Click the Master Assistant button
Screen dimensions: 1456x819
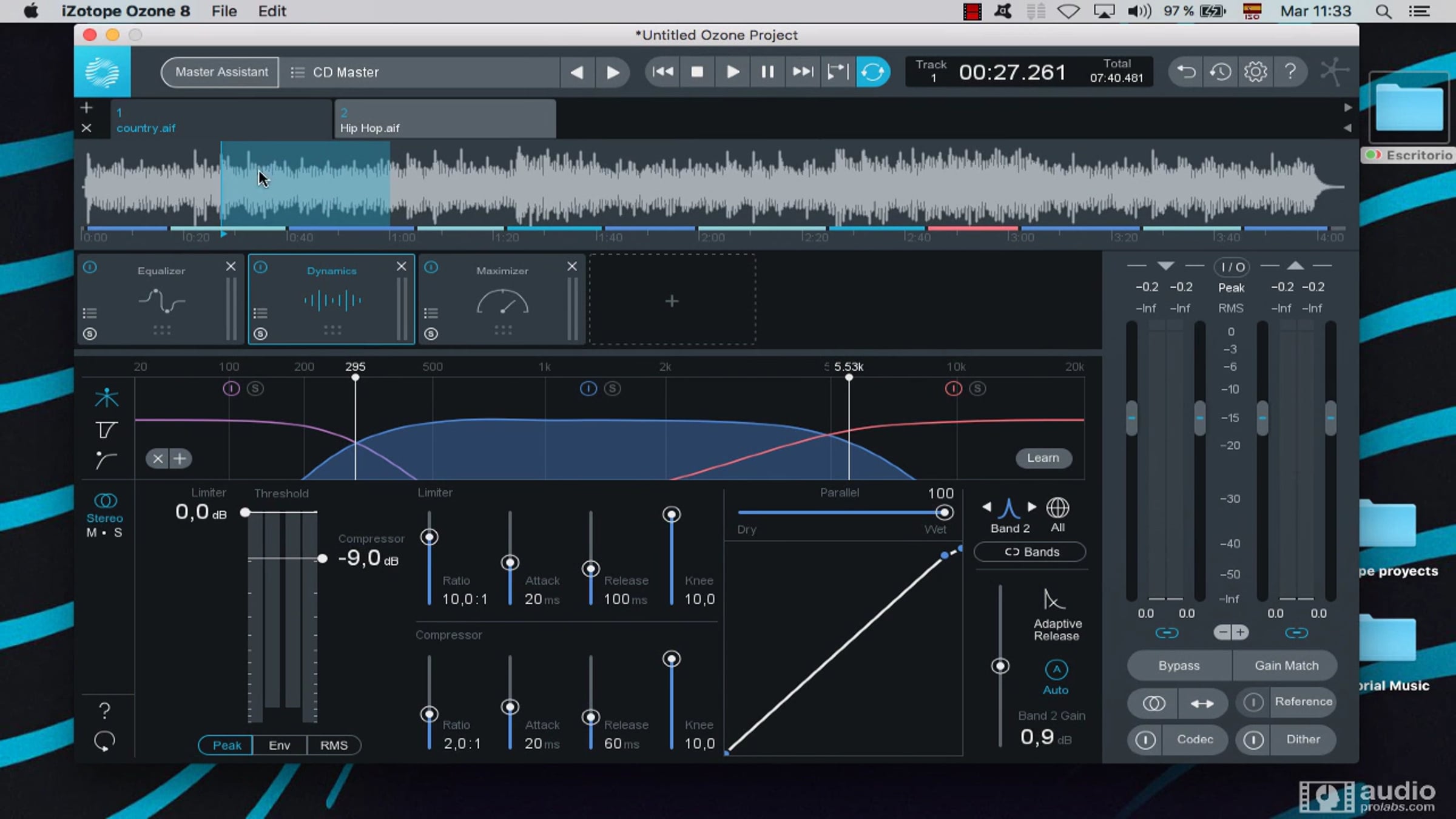[x=221, y=72]
